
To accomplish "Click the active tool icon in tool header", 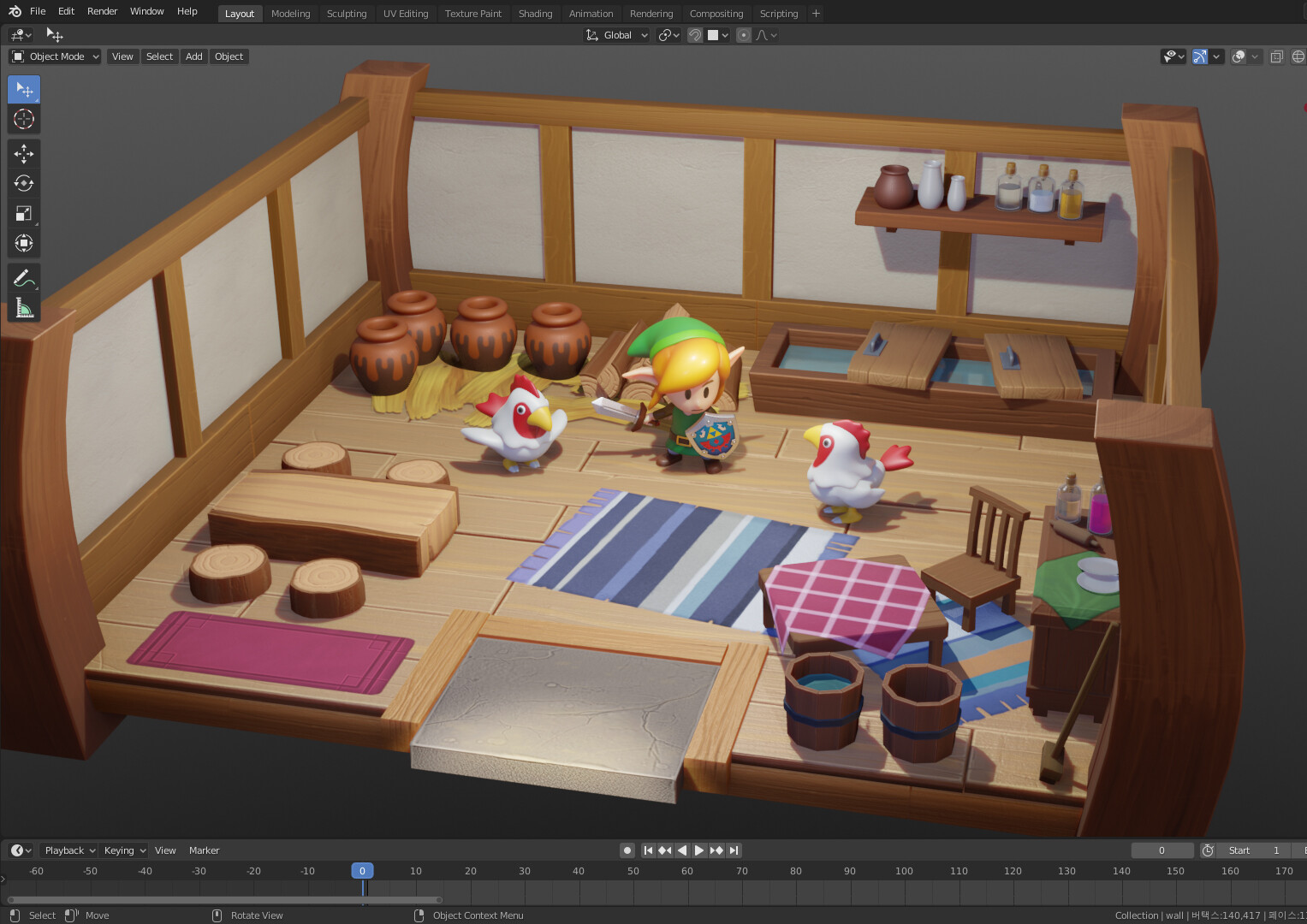I will (x=55, y=35).
